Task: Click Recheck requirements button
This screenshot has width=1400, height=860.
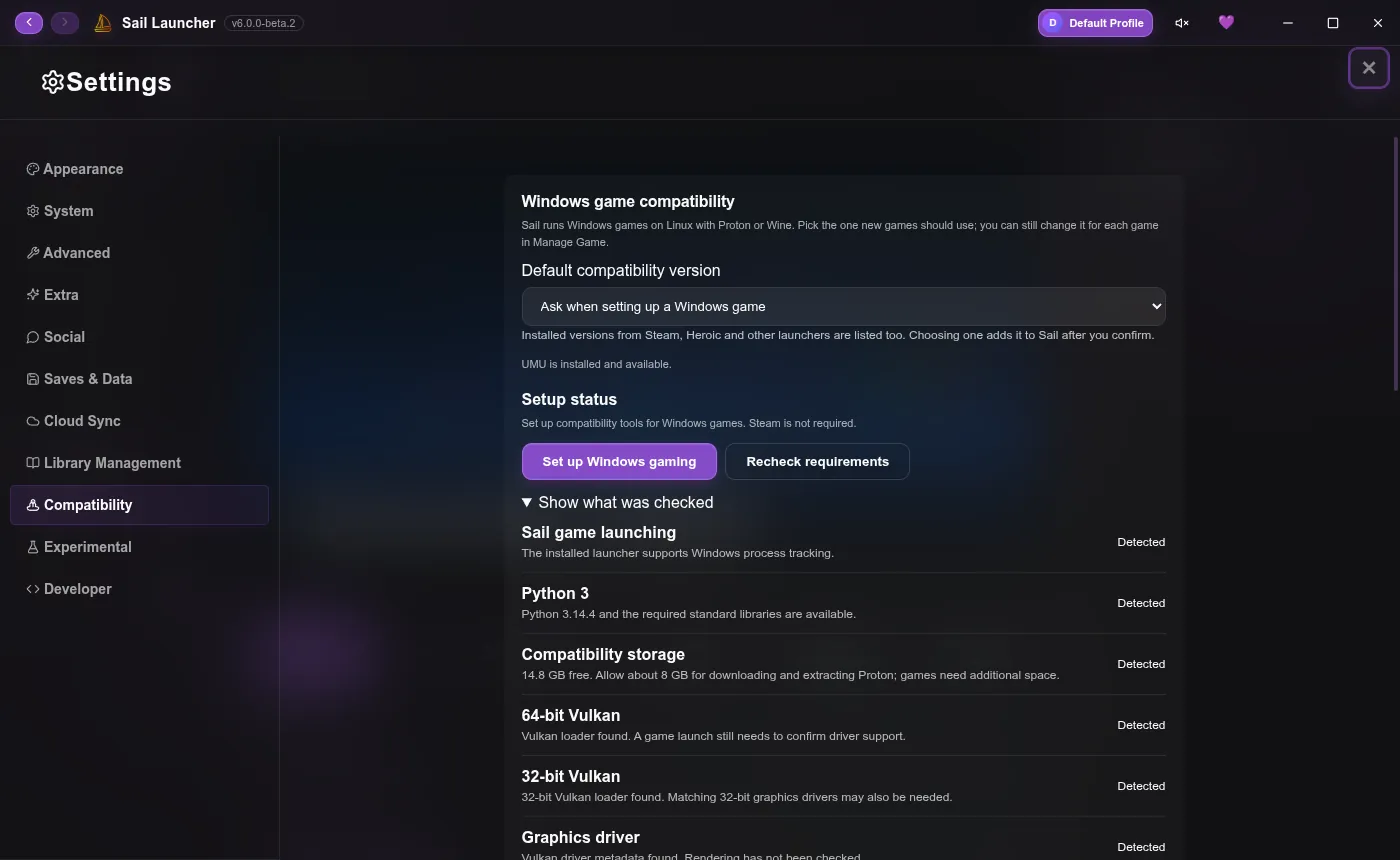Action: [x=817, y=461]
